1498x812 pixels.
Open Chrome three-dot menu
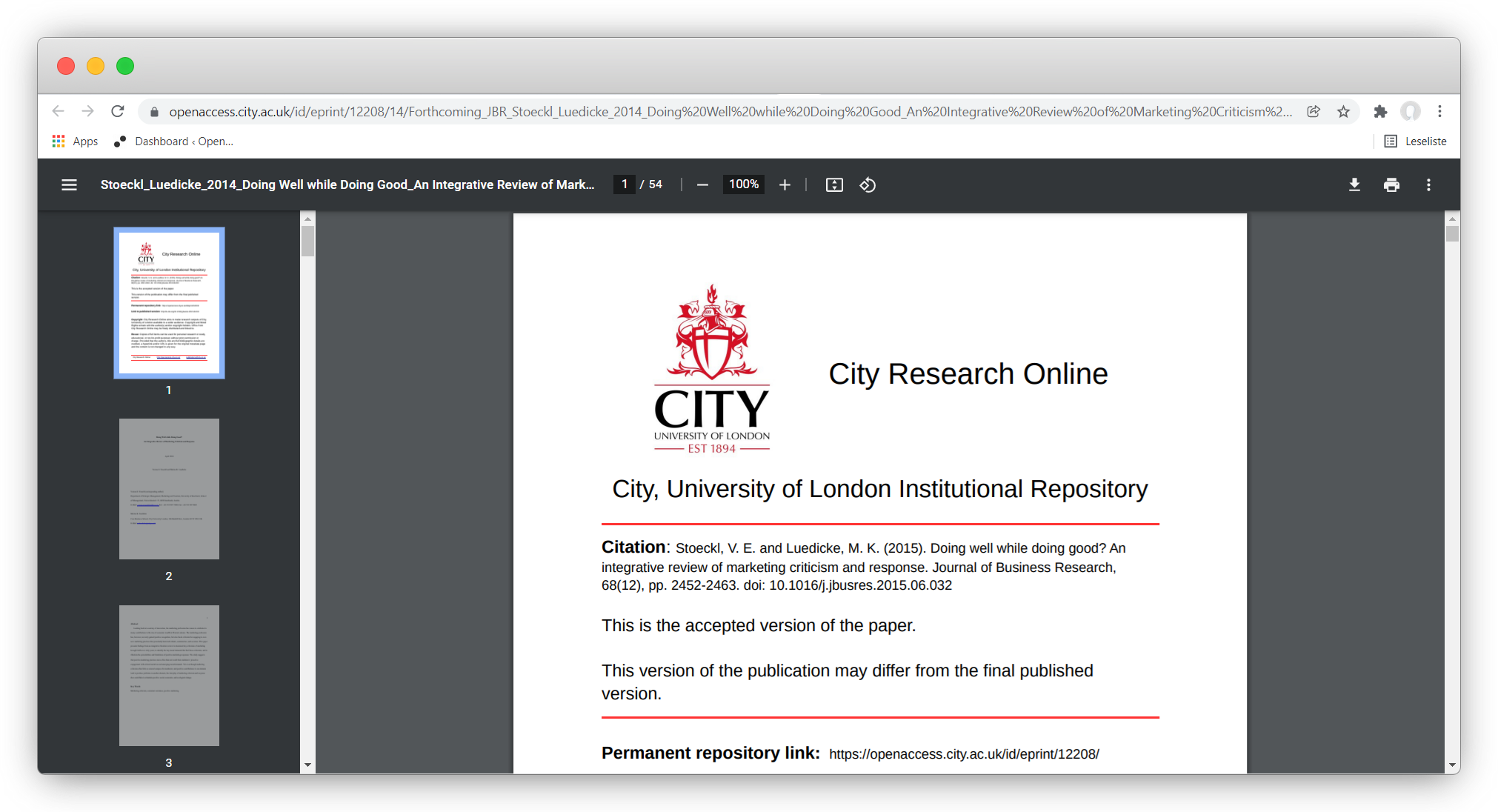1439,111
